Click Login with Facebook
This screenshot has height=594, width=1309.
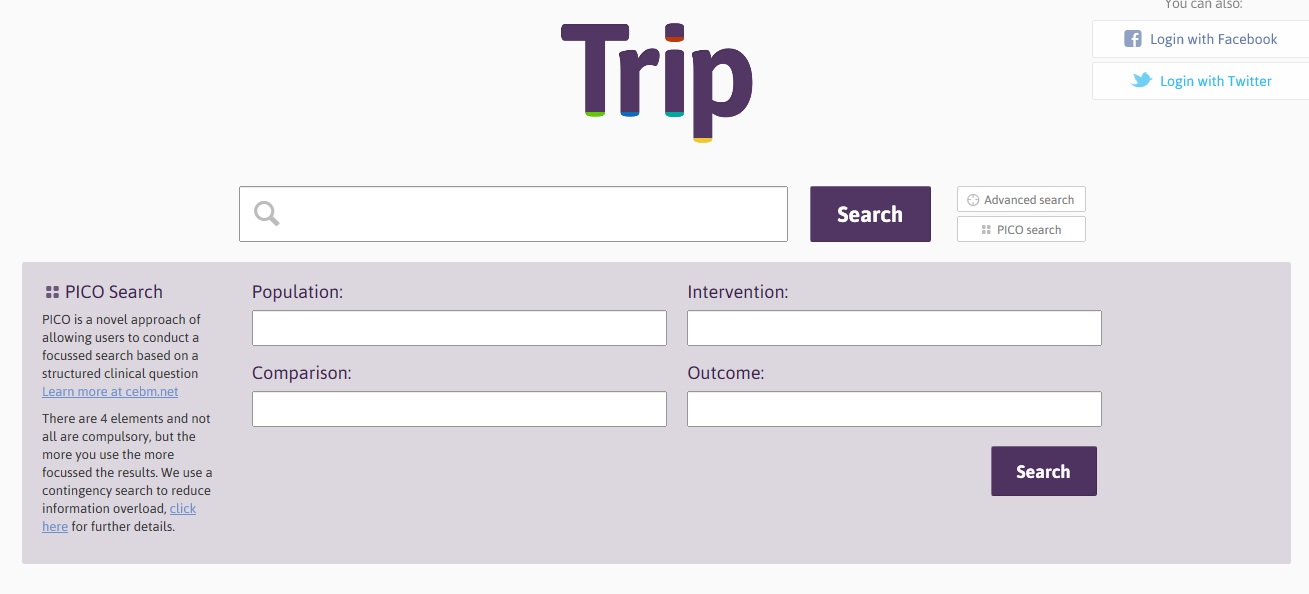(1213, 39)
